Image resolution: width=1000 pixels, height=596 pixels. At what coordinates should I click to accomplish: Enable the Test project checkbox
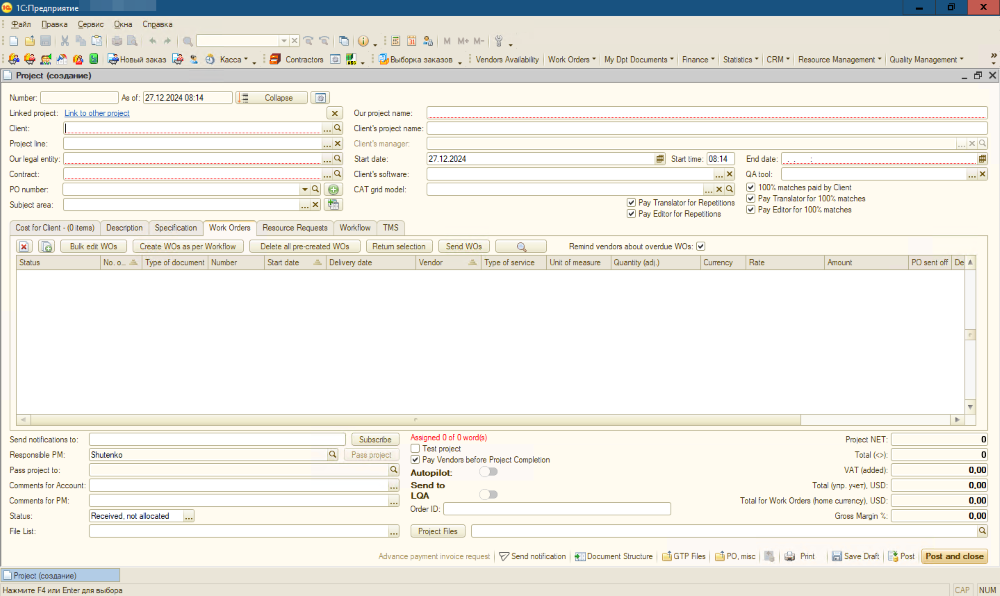point(416,449)
